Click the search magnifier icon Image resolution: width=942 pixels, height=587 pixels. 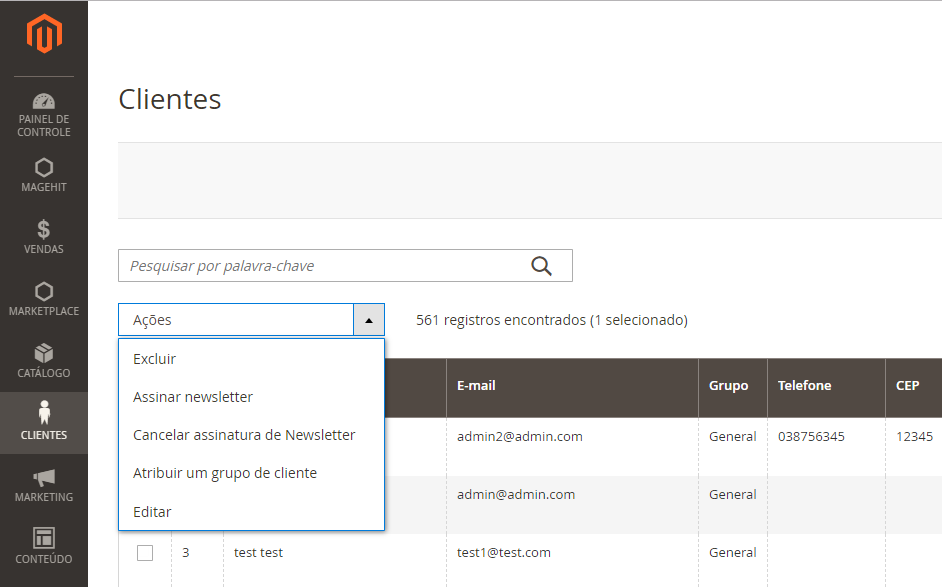pos(541,266)
